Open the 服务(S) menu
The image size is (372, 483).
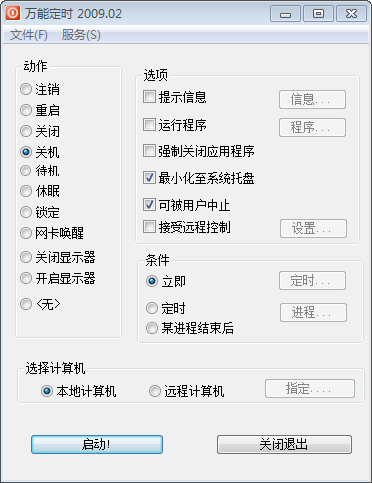pos(81,35)
